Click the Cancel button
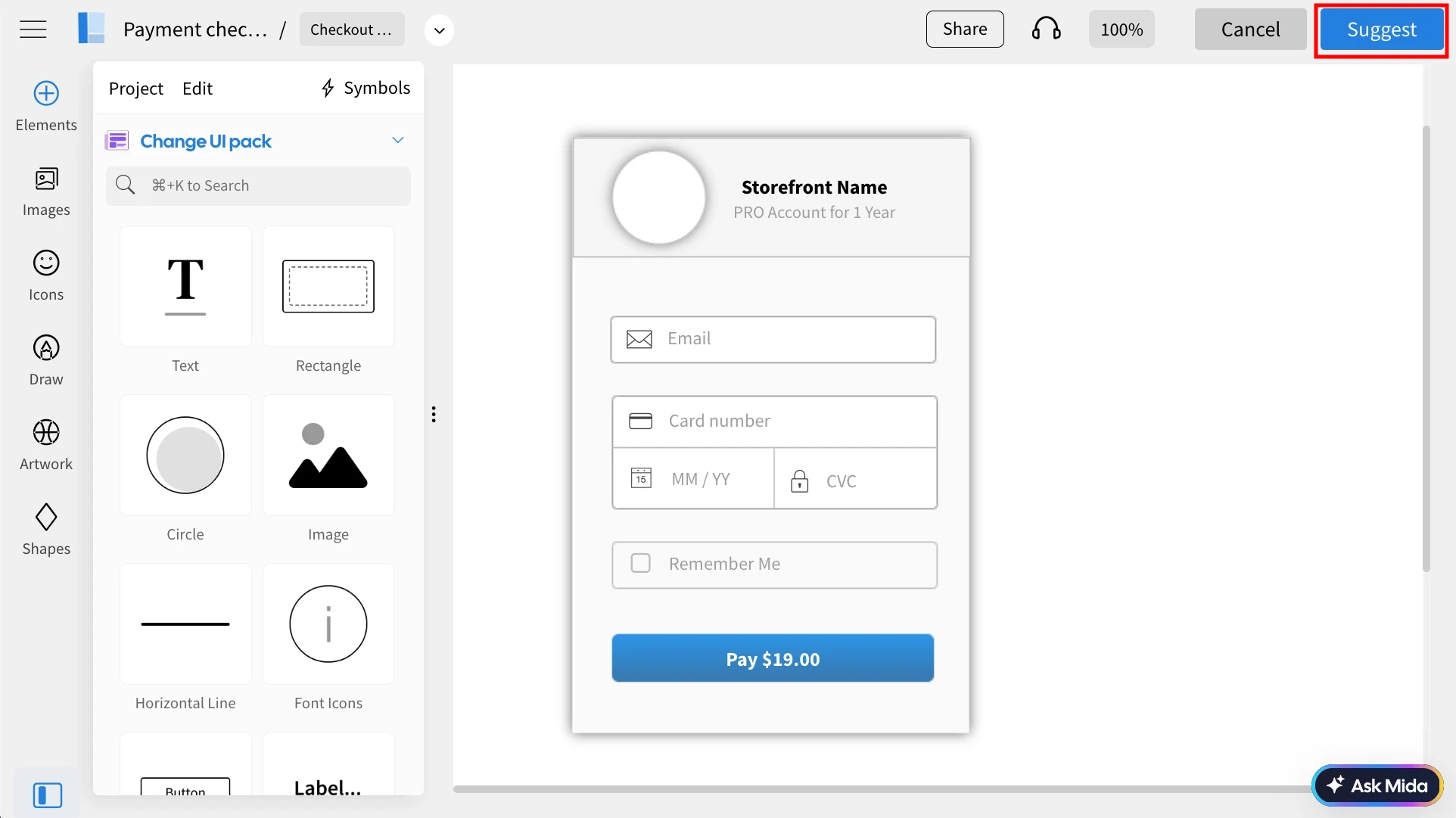1456x818 pixels. [x=1250, y=30]
